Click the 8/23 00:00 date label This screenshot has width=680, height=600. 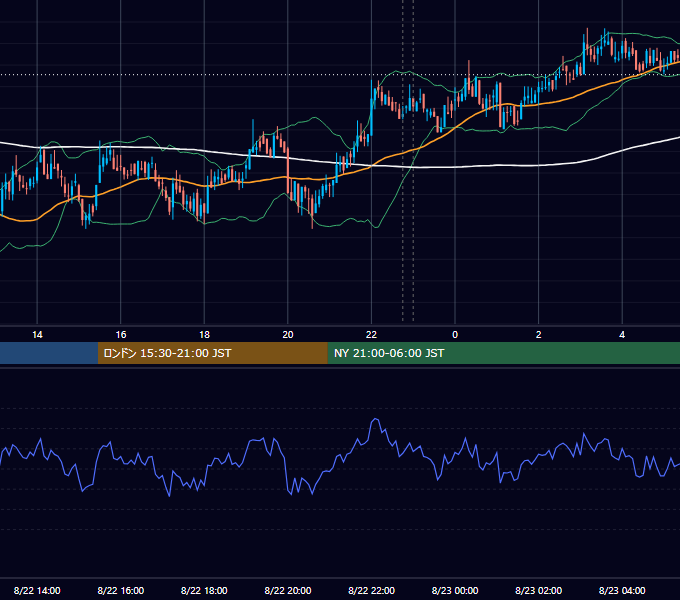pyautogui.click(x=455, y=590)
